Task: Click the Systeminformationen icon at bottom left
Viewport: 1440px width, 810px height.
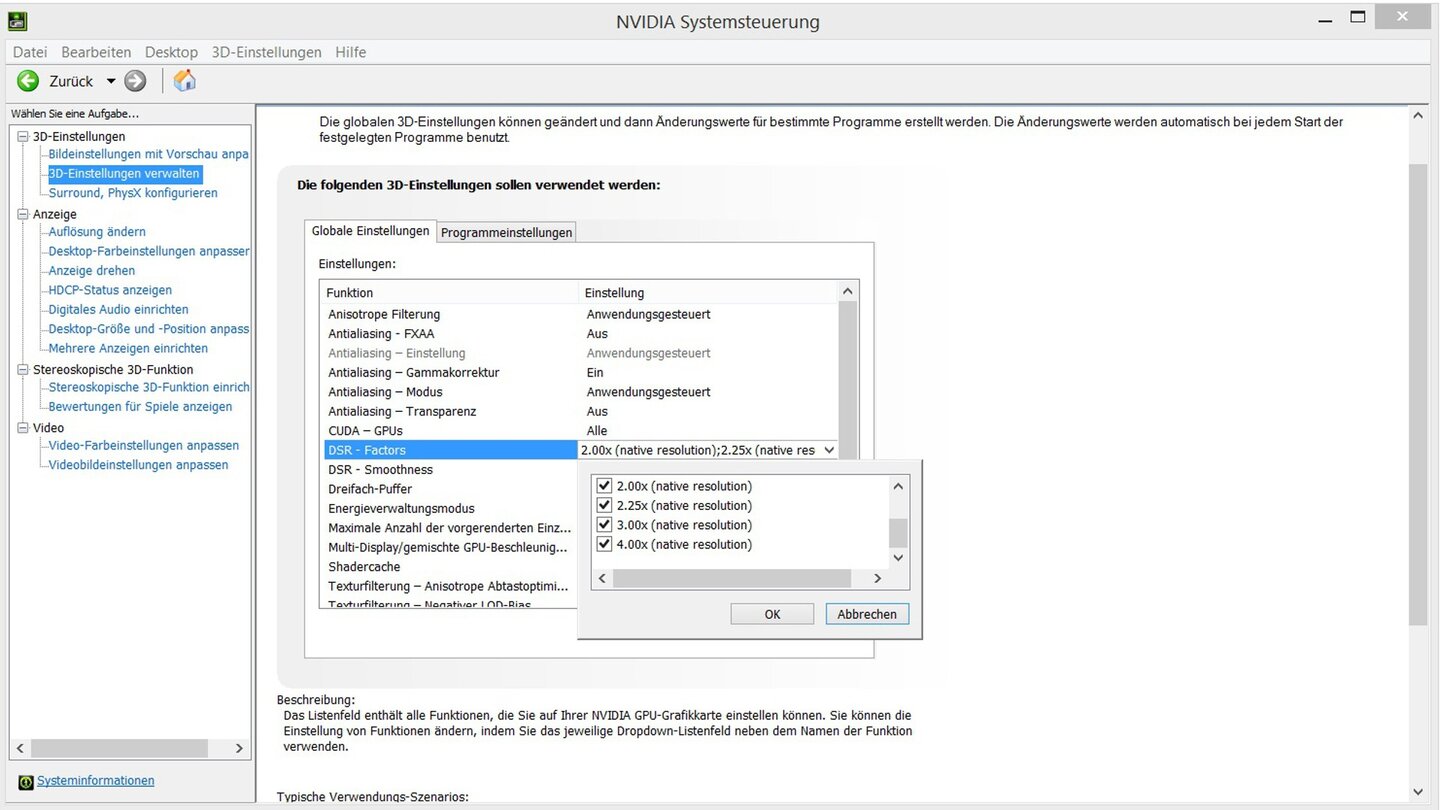Action: tap(26, 781)
